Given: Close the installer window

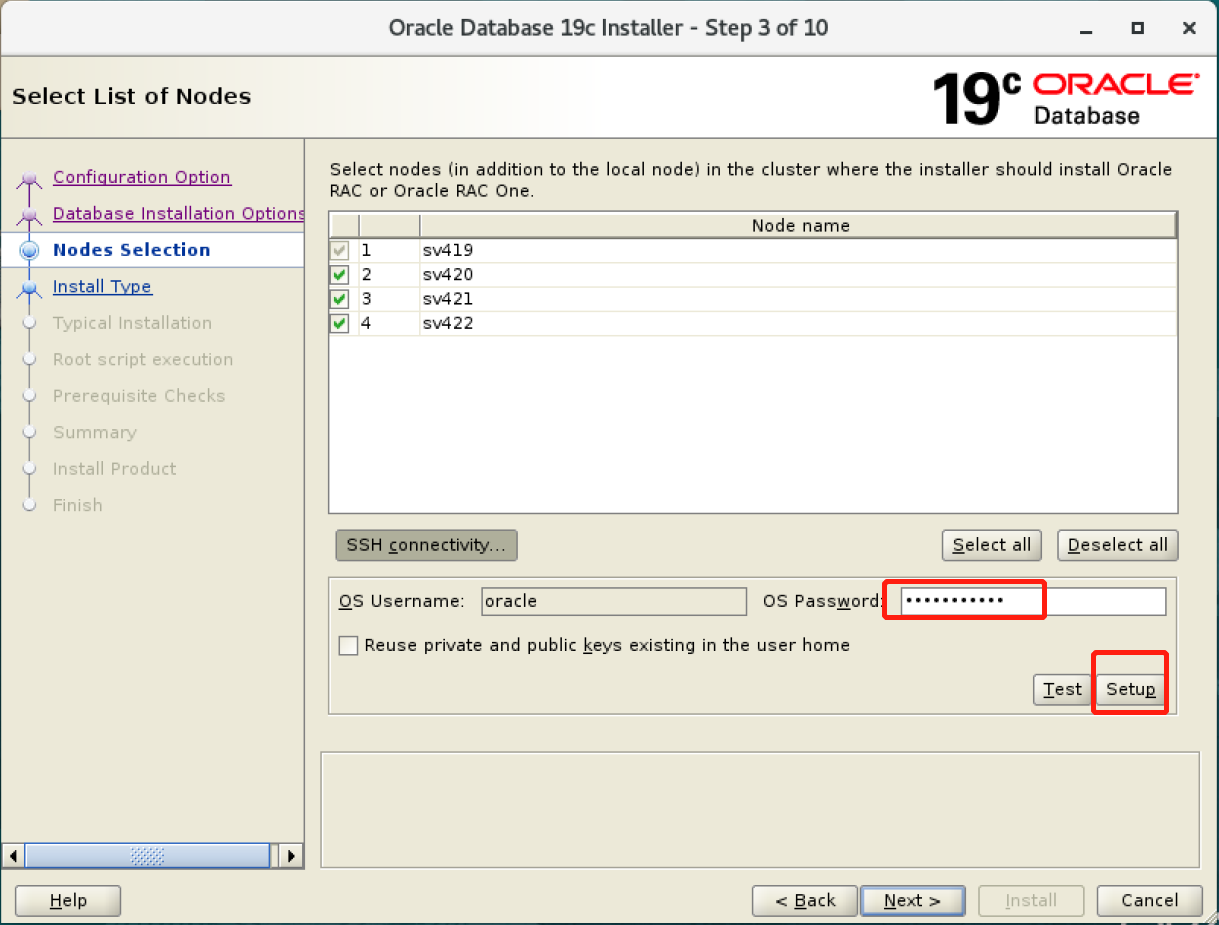Looking at the screenshot, I should [1189, 28].
